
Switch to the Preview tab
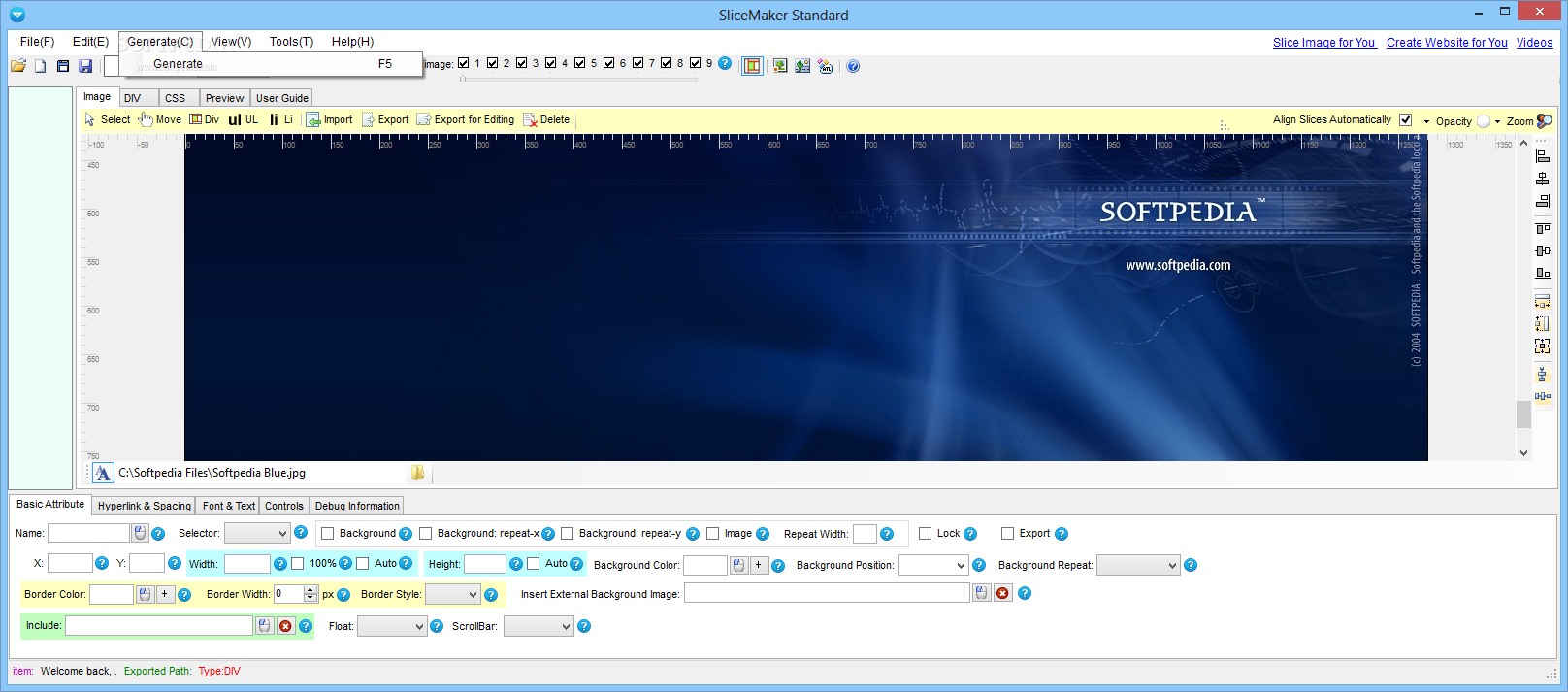pyautogui.click(x=225, y=98)
